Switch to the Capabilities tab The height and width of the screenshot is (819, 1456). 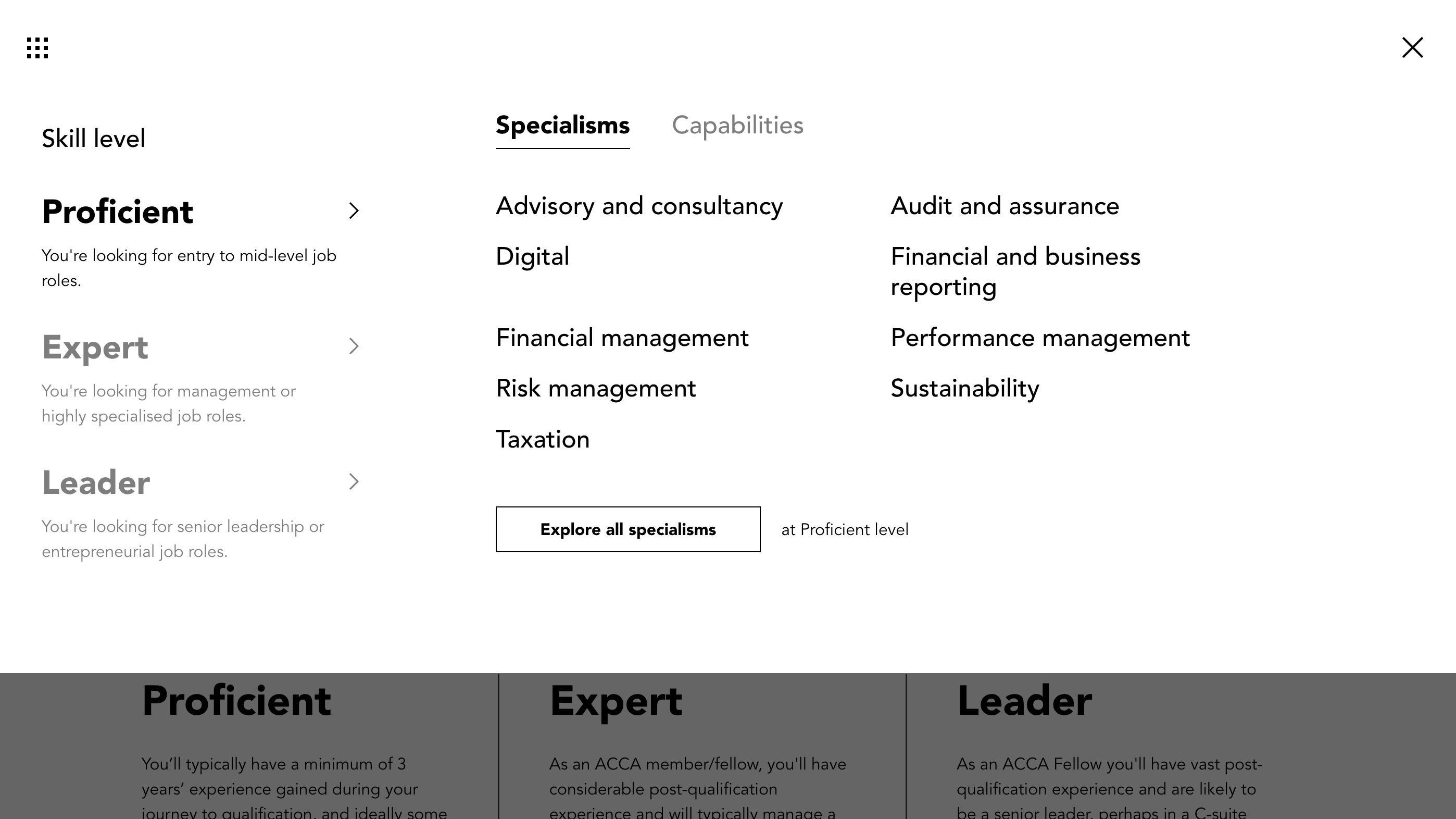pos(737,126)
